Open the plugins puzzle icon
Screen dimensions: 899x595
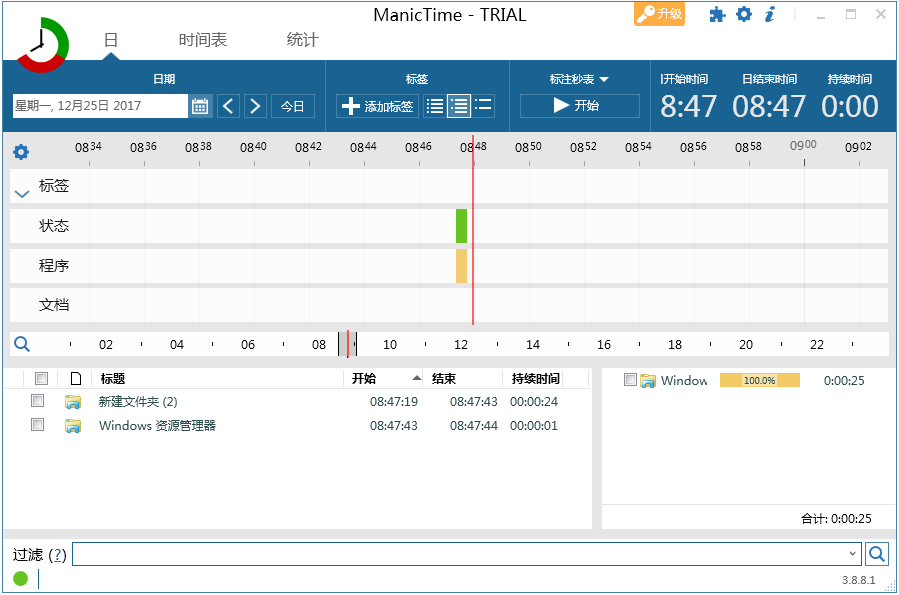[x=717, y=14]
